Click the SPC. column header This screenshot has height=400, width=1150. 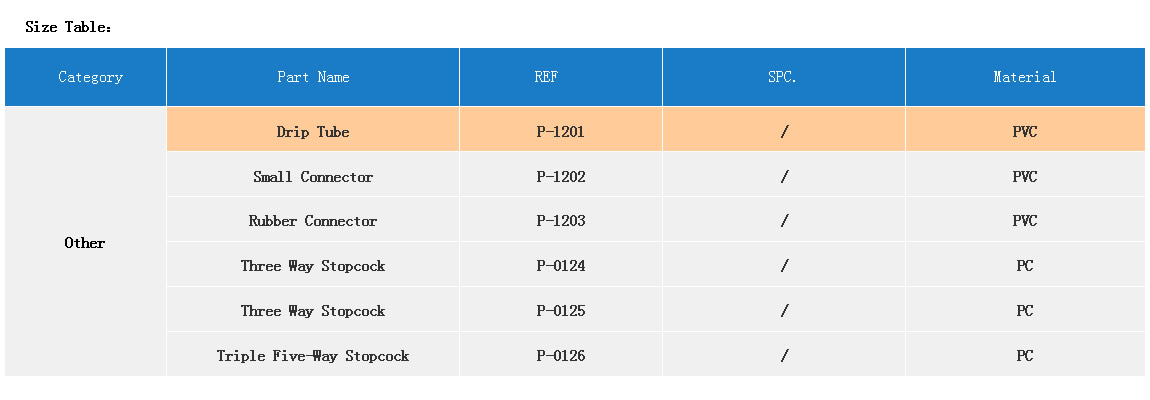(x=783, y=77)
